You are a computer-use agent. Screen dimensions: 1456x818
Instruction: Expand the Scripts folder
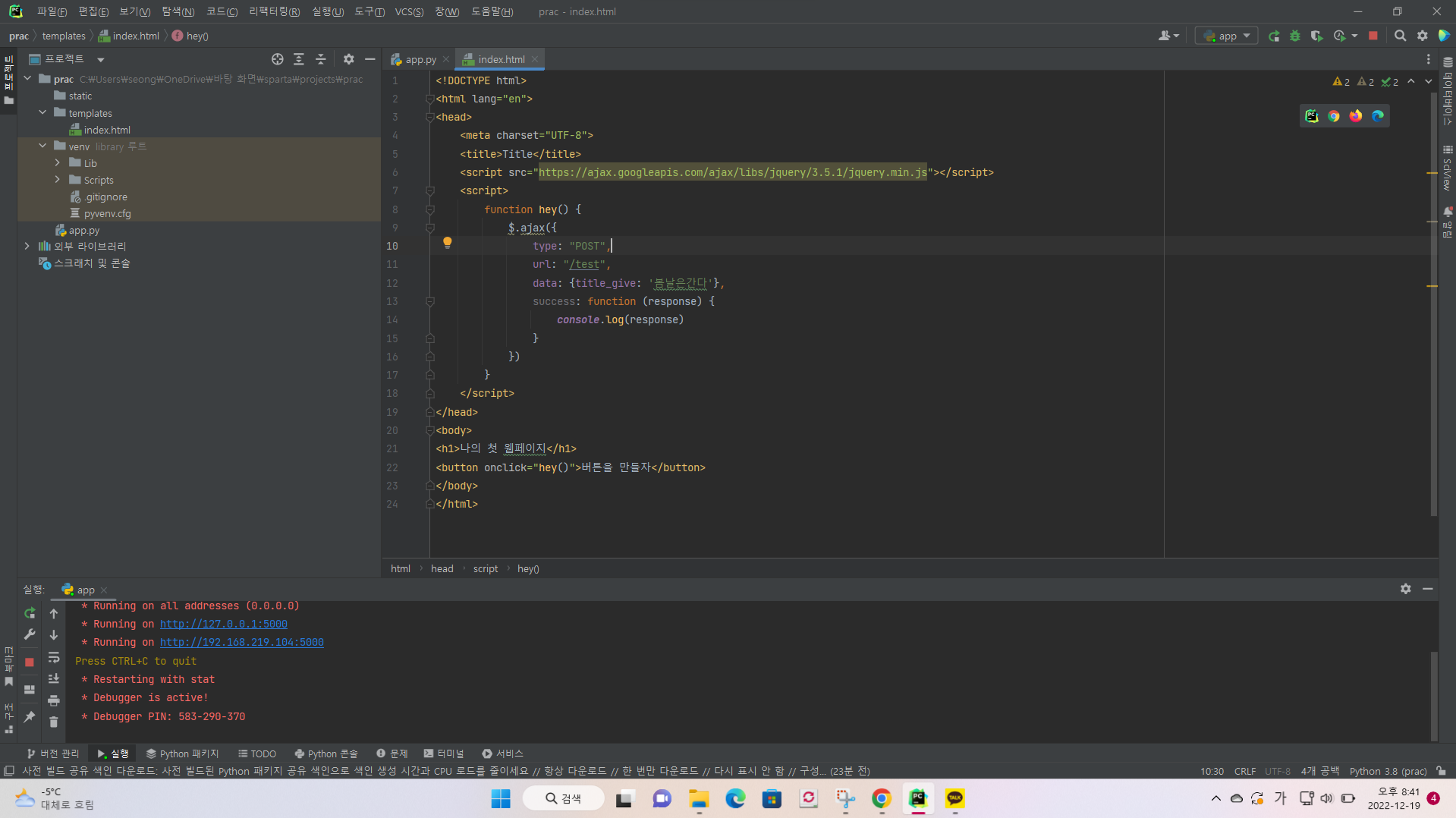click(58, 179)
